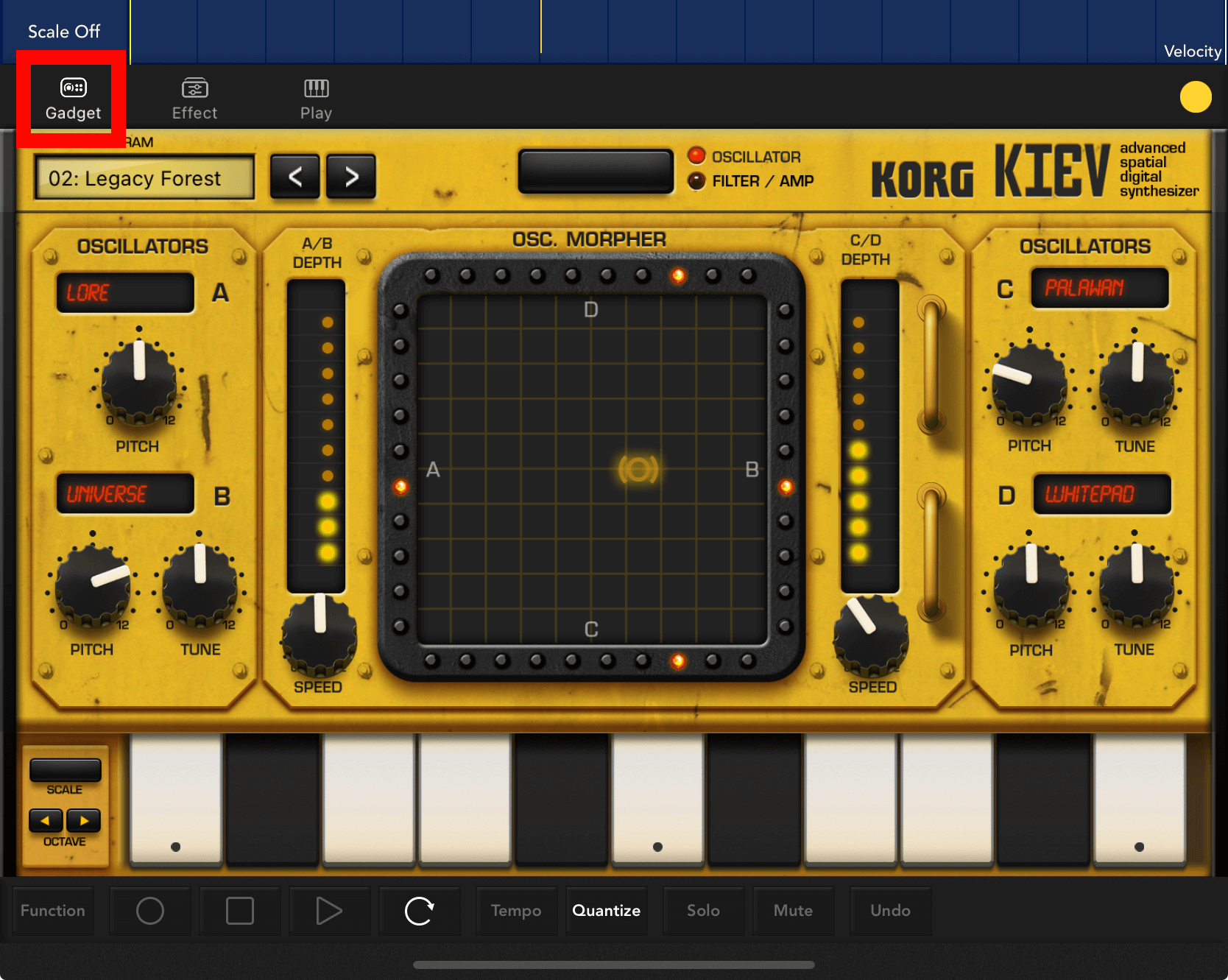The width and height of the screenshot is (1228, 980).
Task: Open the Function menu
Action: (x=53, y=911)
